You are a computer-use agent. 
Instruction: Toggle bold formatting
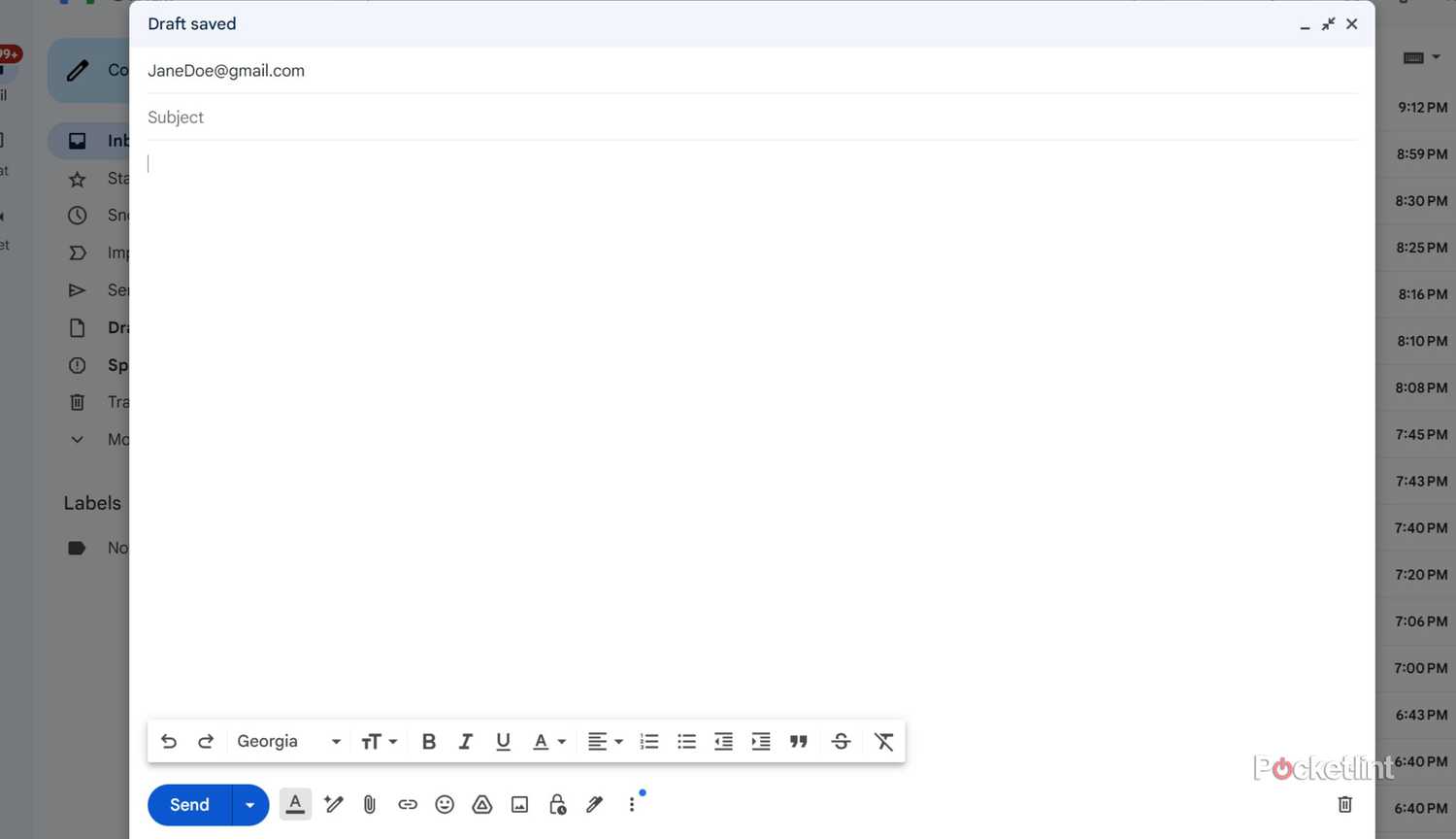(428, 741)
